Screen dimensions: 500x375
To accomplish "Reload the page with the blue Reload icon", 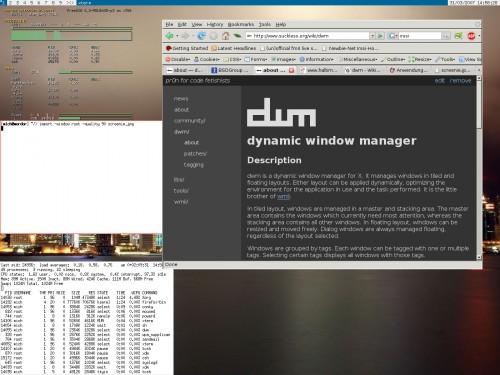I will point(201,36).
